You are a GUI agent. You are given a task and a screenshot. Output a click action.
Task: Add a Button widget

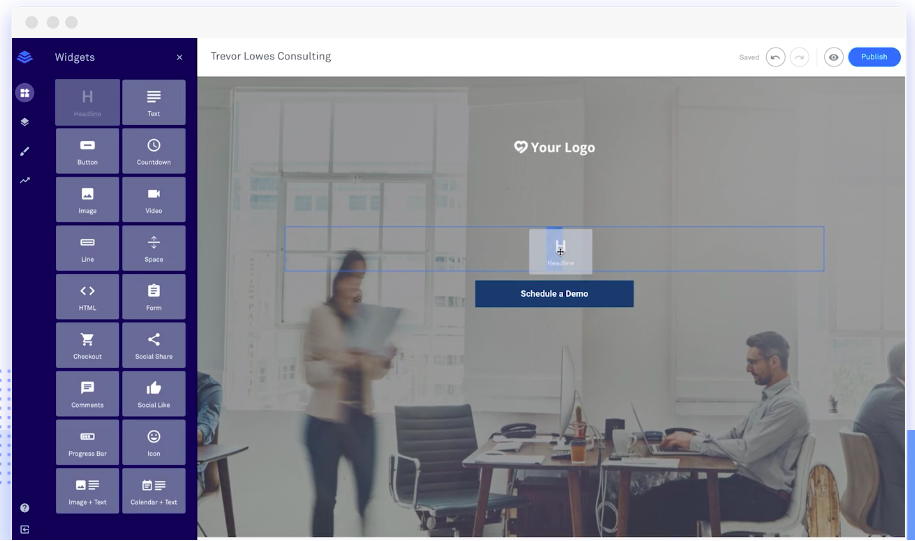point(88,151)
